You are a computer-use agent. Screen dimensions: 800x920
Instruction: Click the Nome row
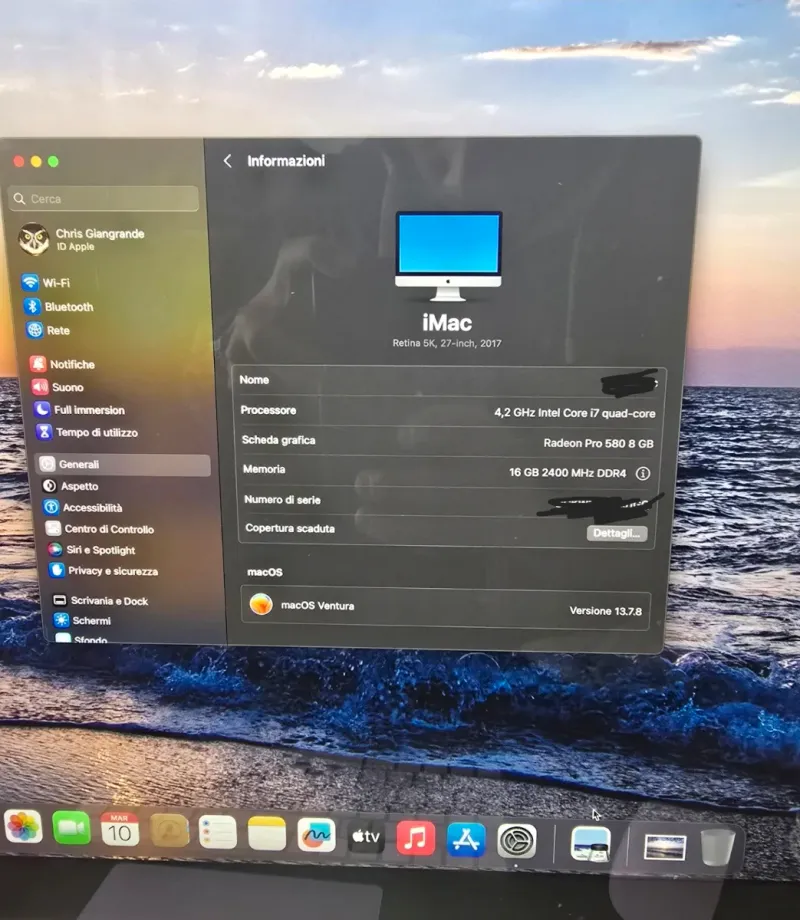coord(448,381)
